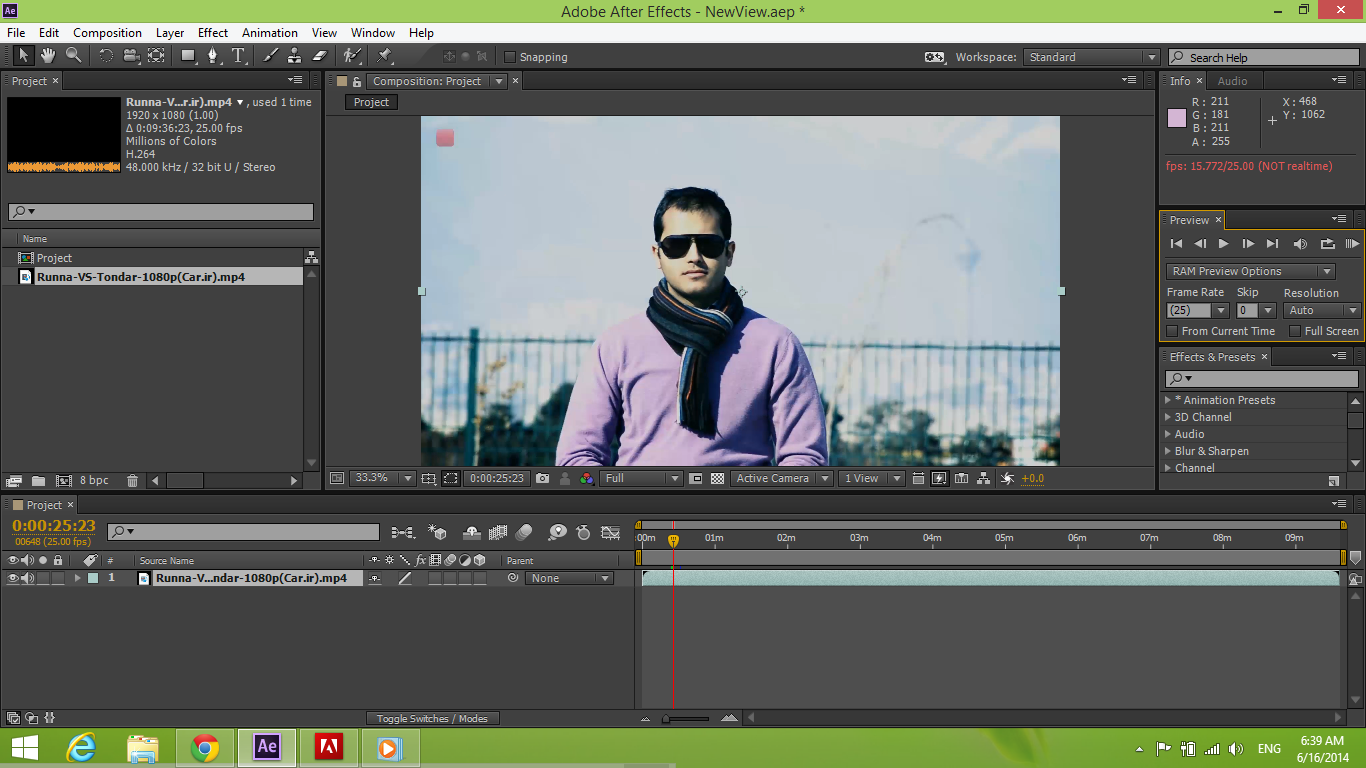Select the Clone Stamp tool

295,56
